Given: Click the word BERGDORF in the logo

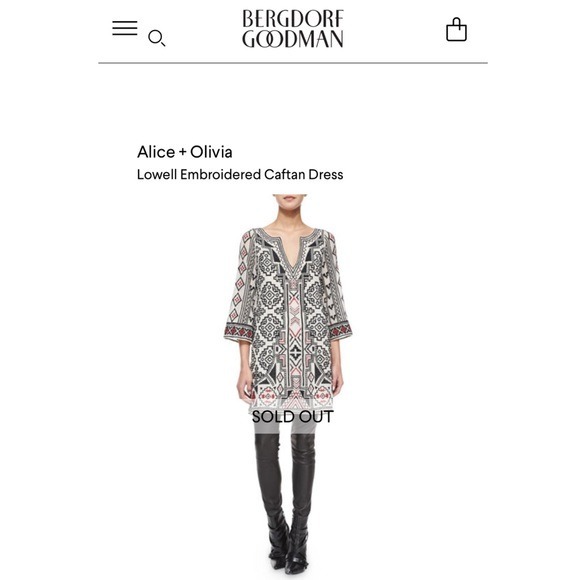Looking at the screenshot, I should tap(293, 19).
